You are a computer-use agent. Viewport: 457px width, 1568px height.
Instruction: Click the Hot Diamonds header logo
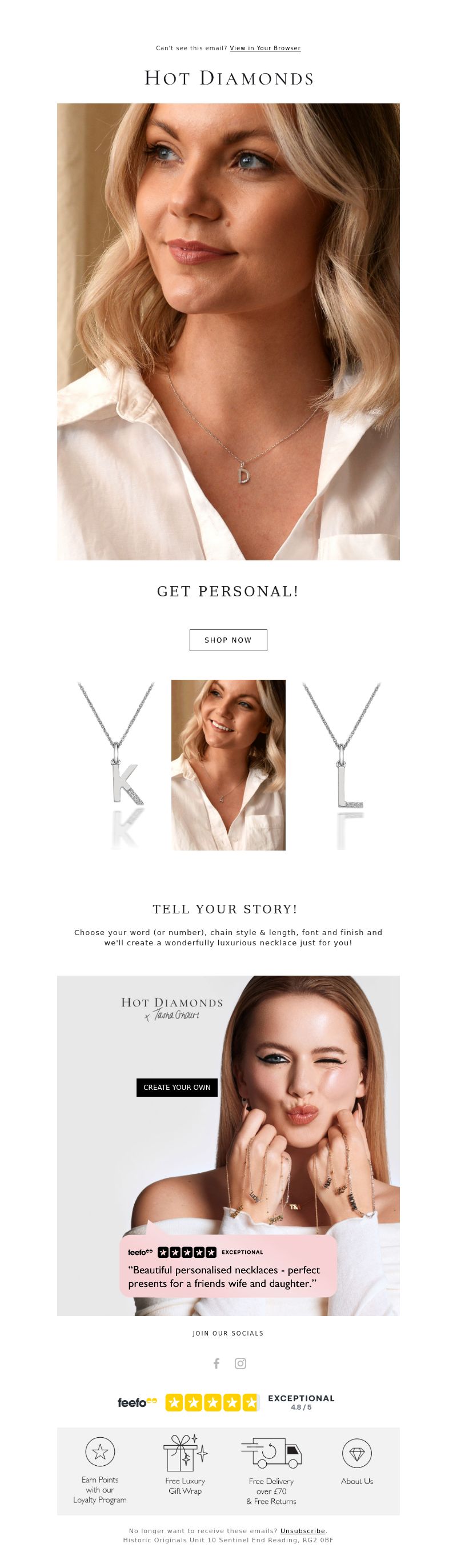pyautogui.click(x=229, y=78)
